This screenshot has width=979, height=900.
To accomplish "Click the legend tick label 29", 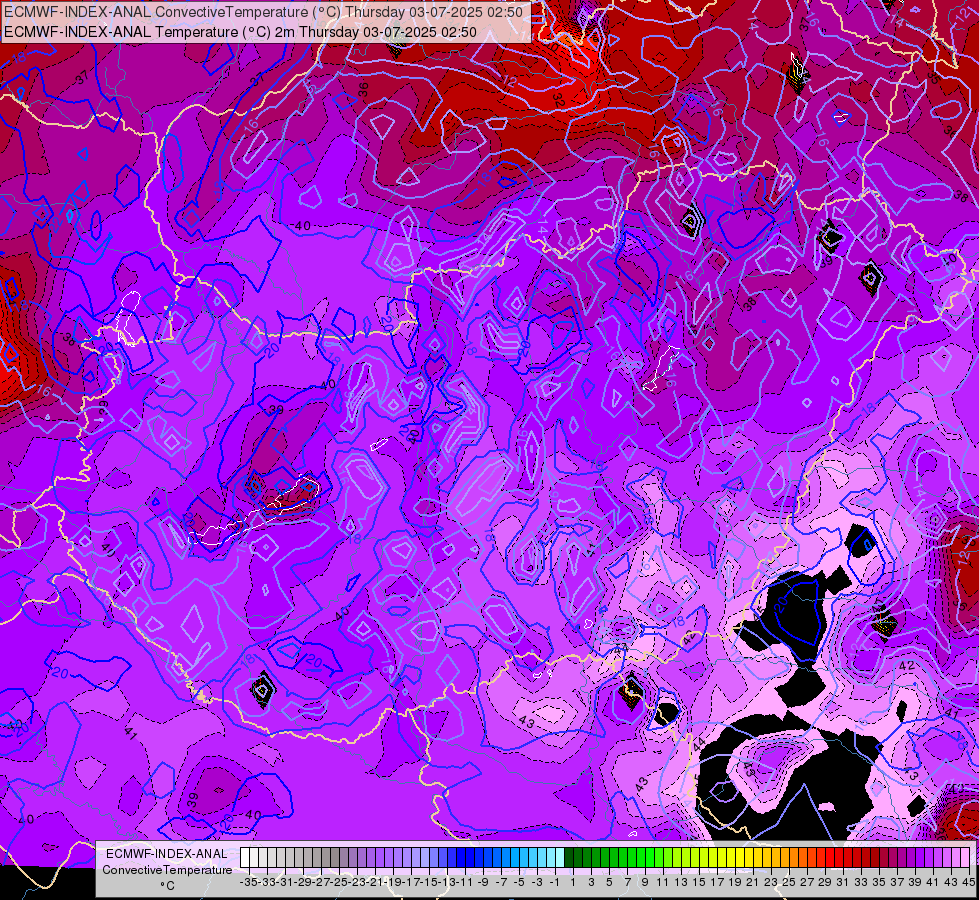I will tap(825, 883).
